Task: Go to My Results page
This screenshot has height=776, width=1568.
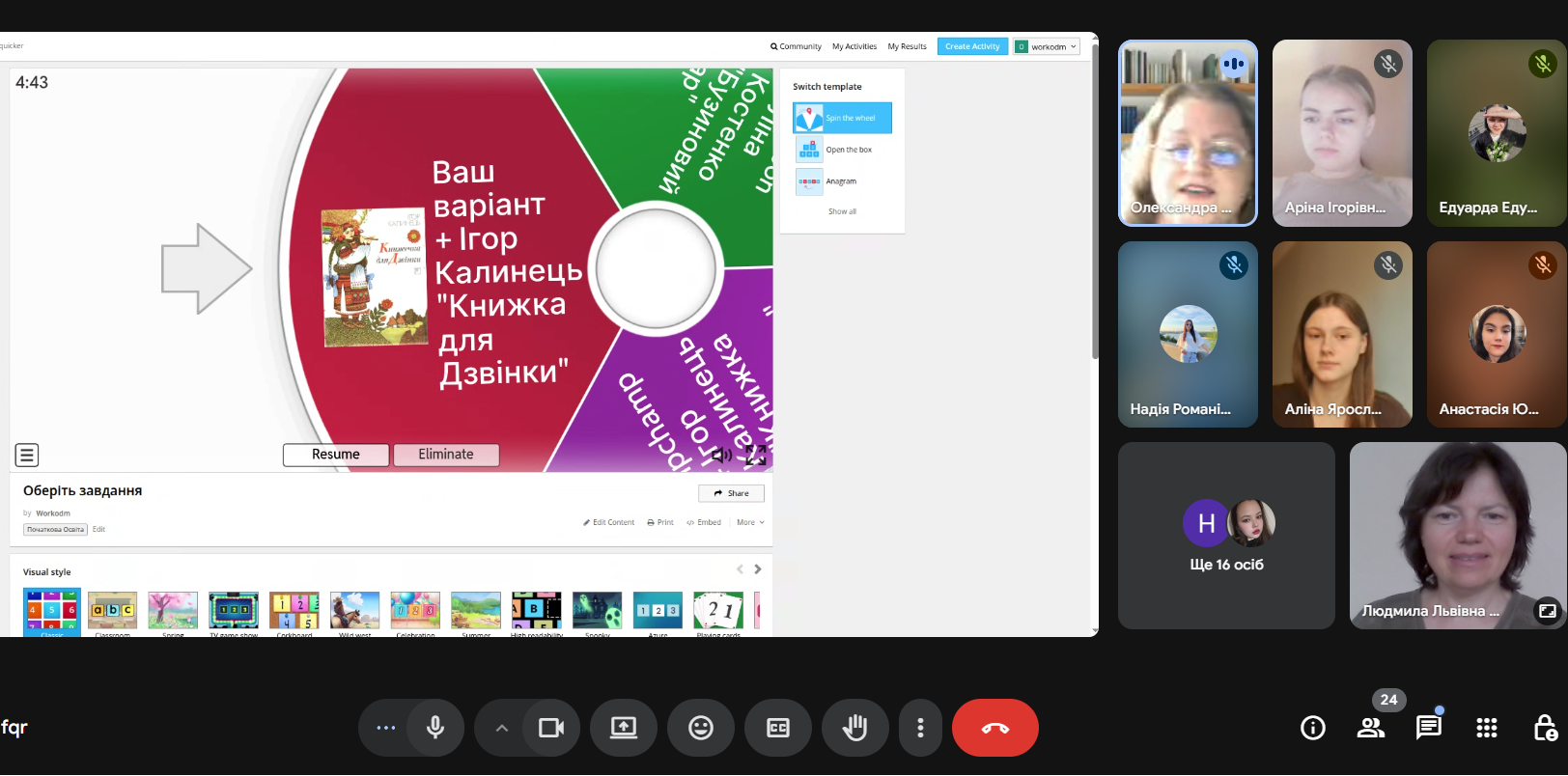Action: click(907, 46)
